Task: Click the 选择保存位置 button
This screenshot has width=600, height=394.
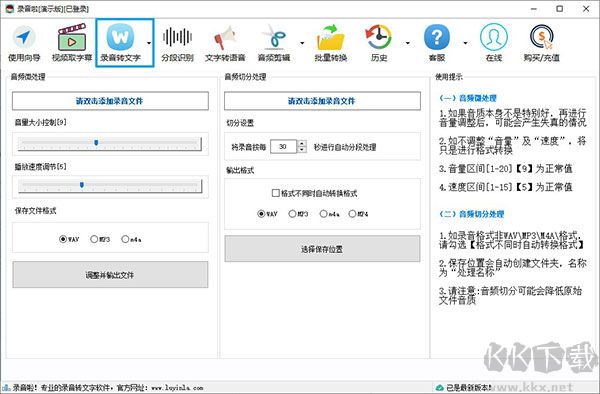Action: [322, 249]
